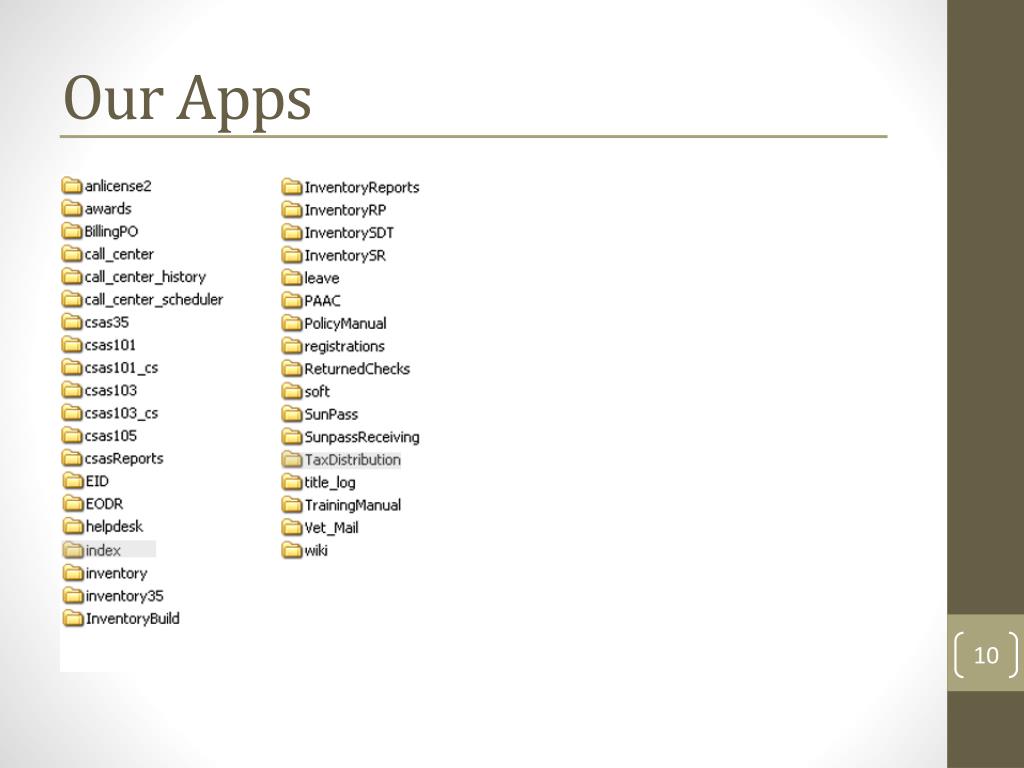The height and width of the screenshot is (768, 1024).
Task: Select the InventorySDT folder icon
Action: 292,232
